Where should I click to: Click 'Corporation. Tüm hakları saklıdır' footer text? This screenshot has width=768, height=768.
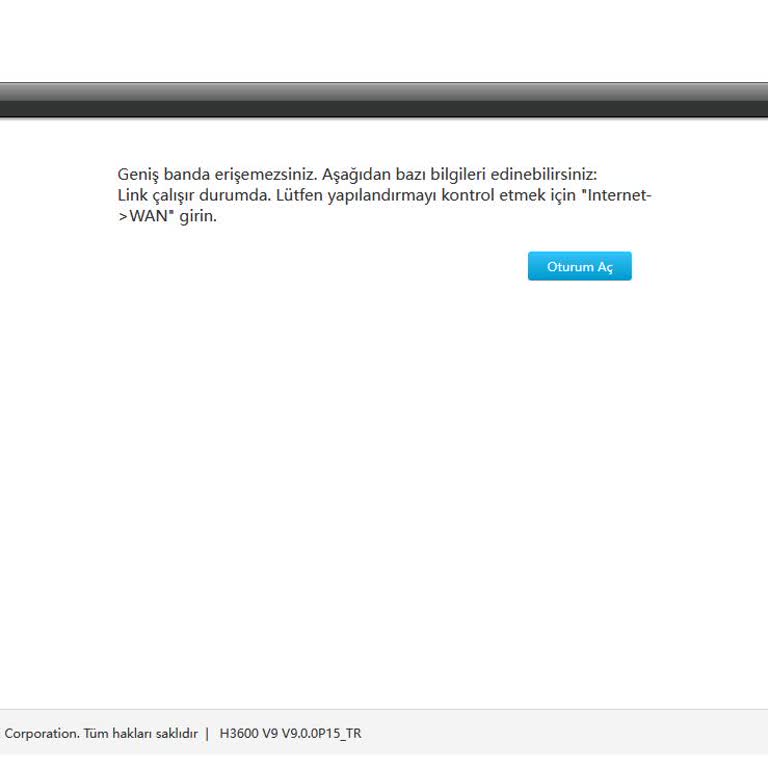pyautogui.click(x=100, y=733)
